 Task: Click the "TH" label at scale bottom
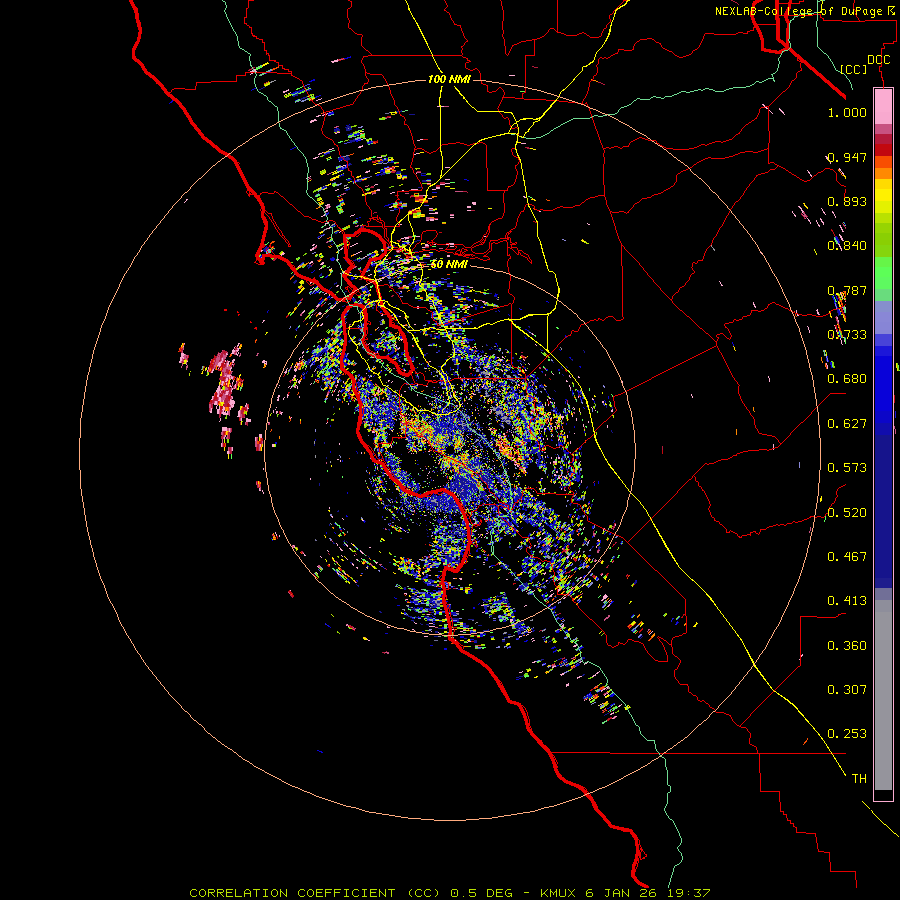coord(859,779)
